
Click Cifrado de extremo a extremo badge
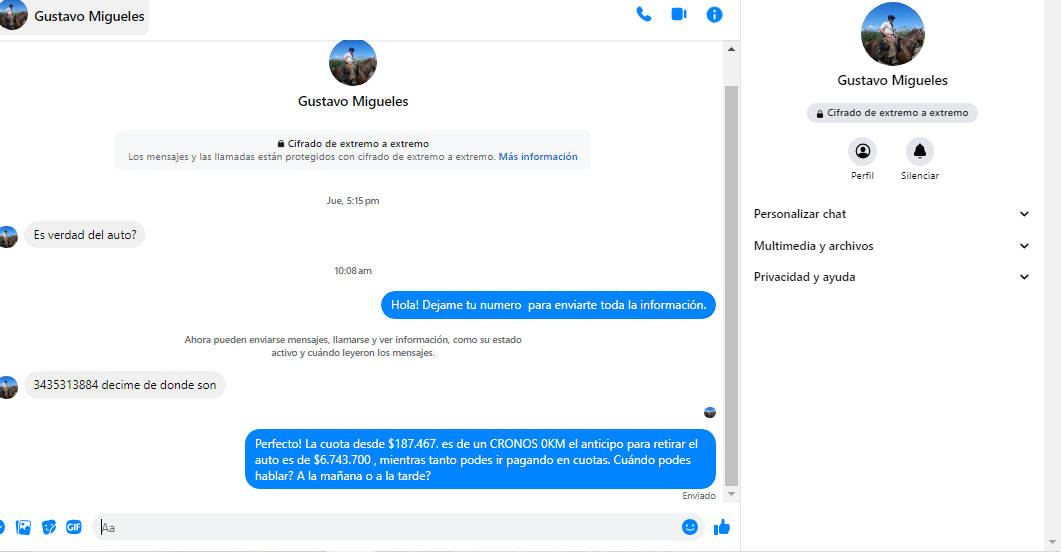[892, 113]
